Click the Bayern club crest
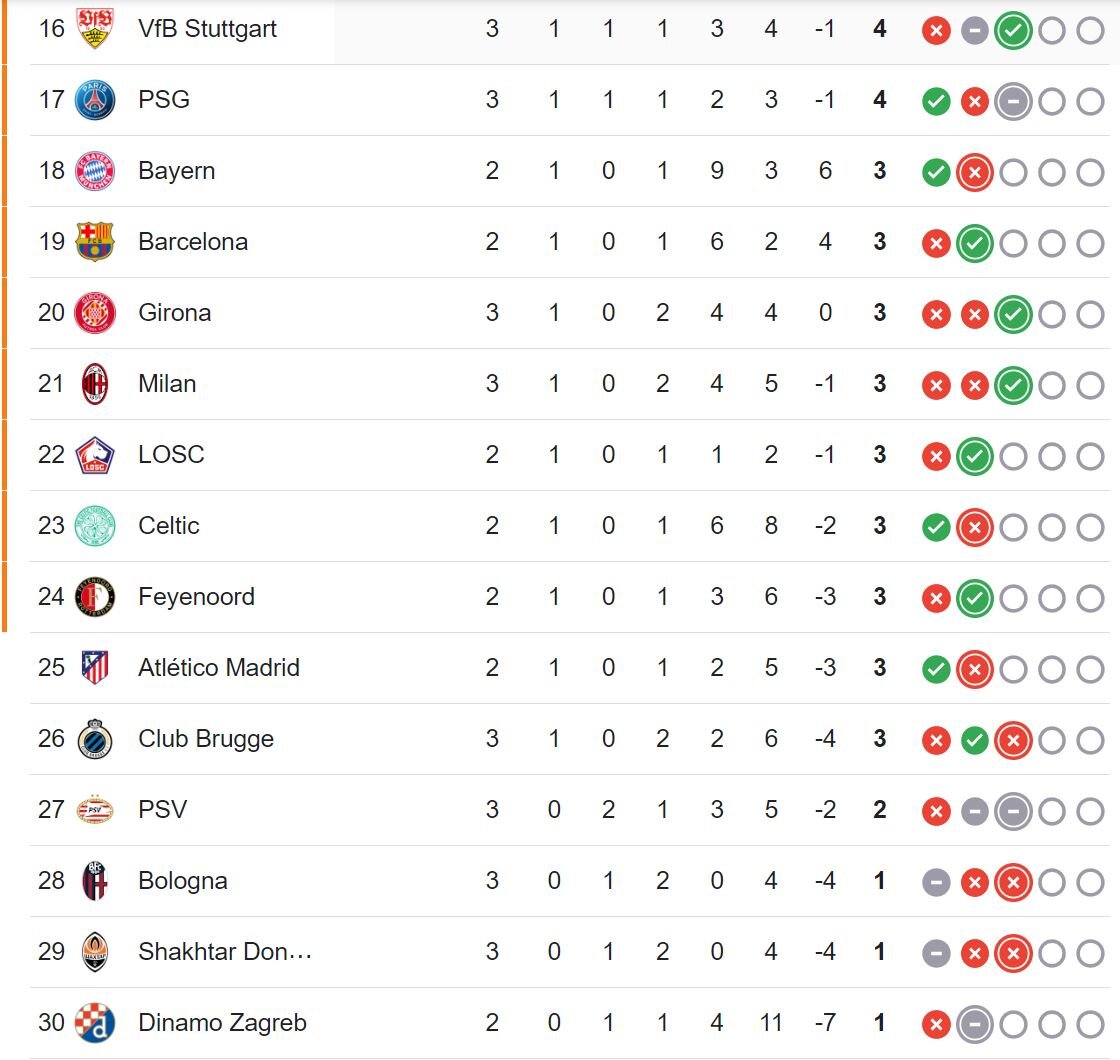This screenshot has height=1060, width=1120. click(x=95, y=171)
